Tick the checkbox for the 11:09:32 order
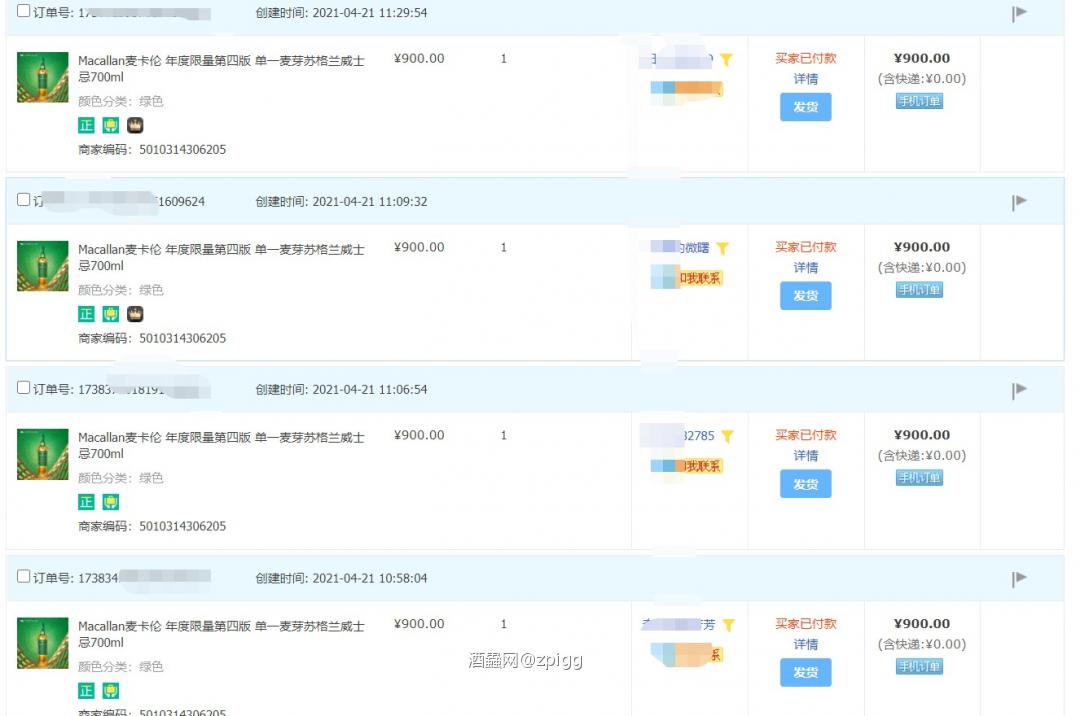 pyautogui.click(x=24, y=200)
